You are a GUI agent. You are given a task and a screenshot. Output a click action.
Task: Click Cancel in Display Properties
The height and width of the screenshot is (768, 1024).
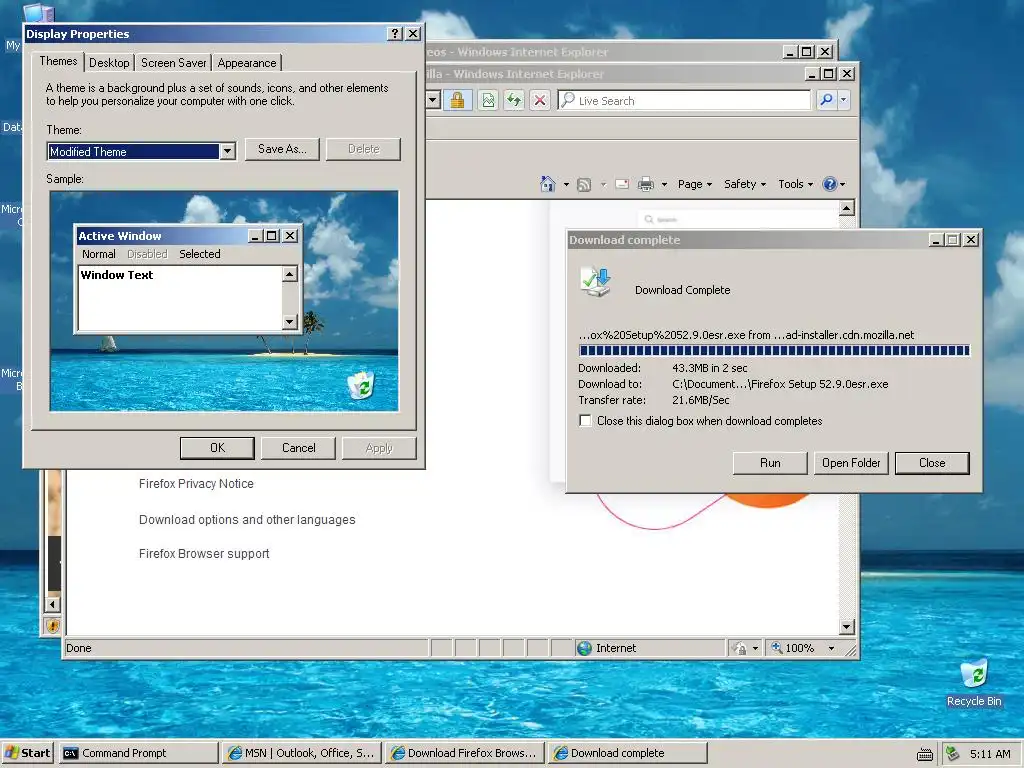pyautogui.click(x=298, y=448)
